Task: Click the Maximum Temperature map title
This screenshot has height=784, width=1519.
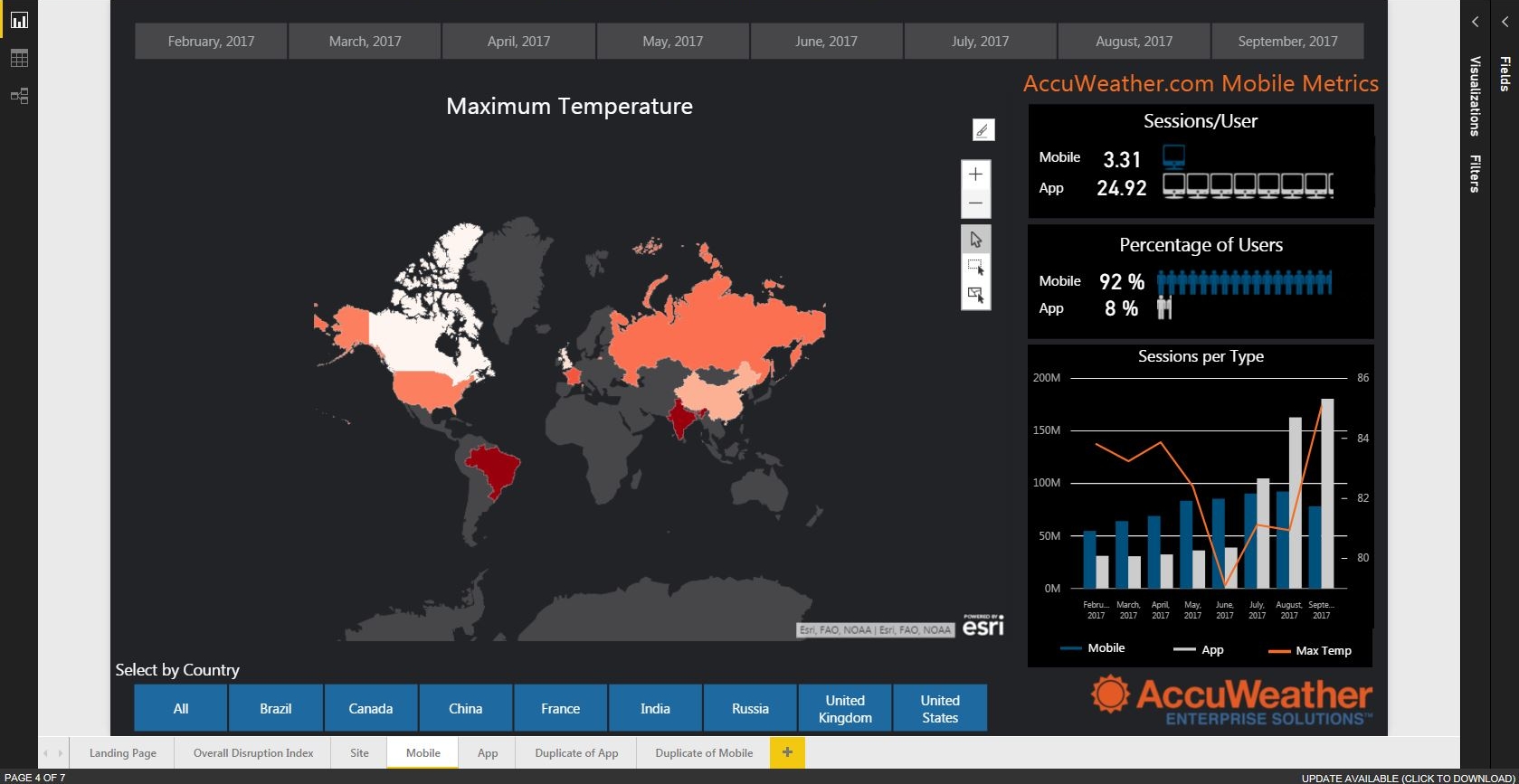Action: [x=569, y=106]
